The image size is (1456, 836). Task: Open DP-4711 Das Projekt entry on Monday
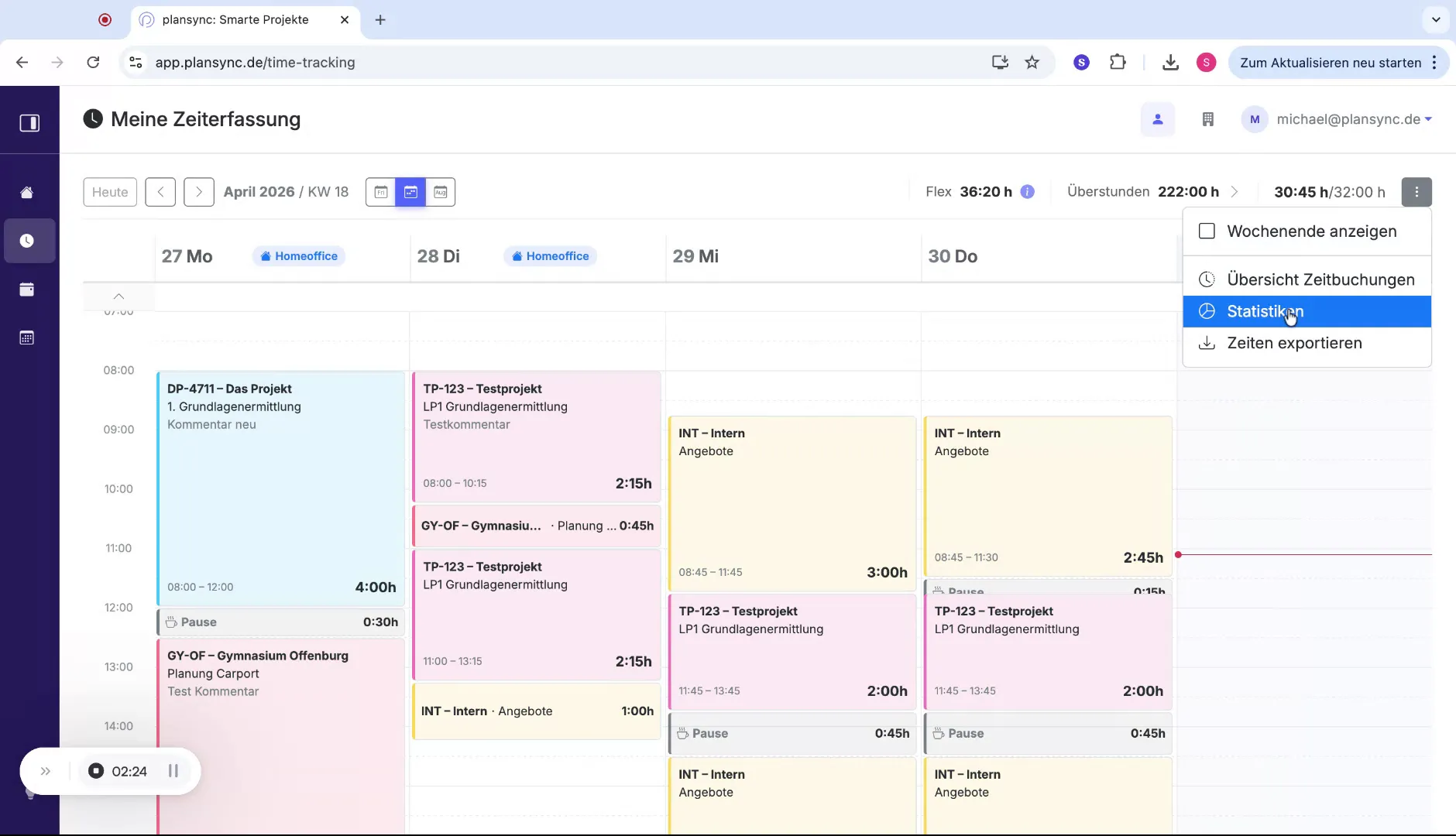point(281,488)
